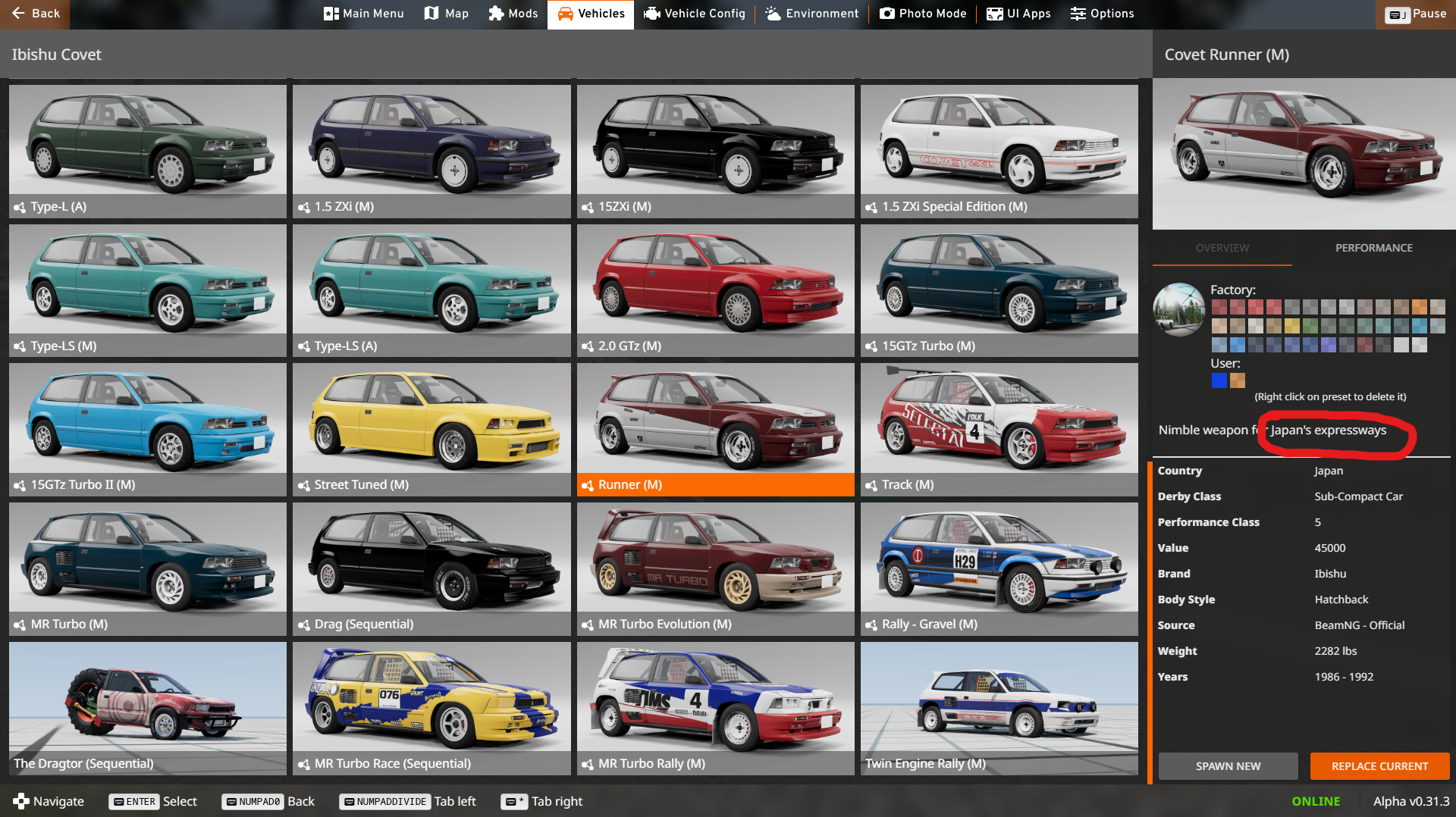Apply the purple factory paint swatch

(x=1329, y=345)
